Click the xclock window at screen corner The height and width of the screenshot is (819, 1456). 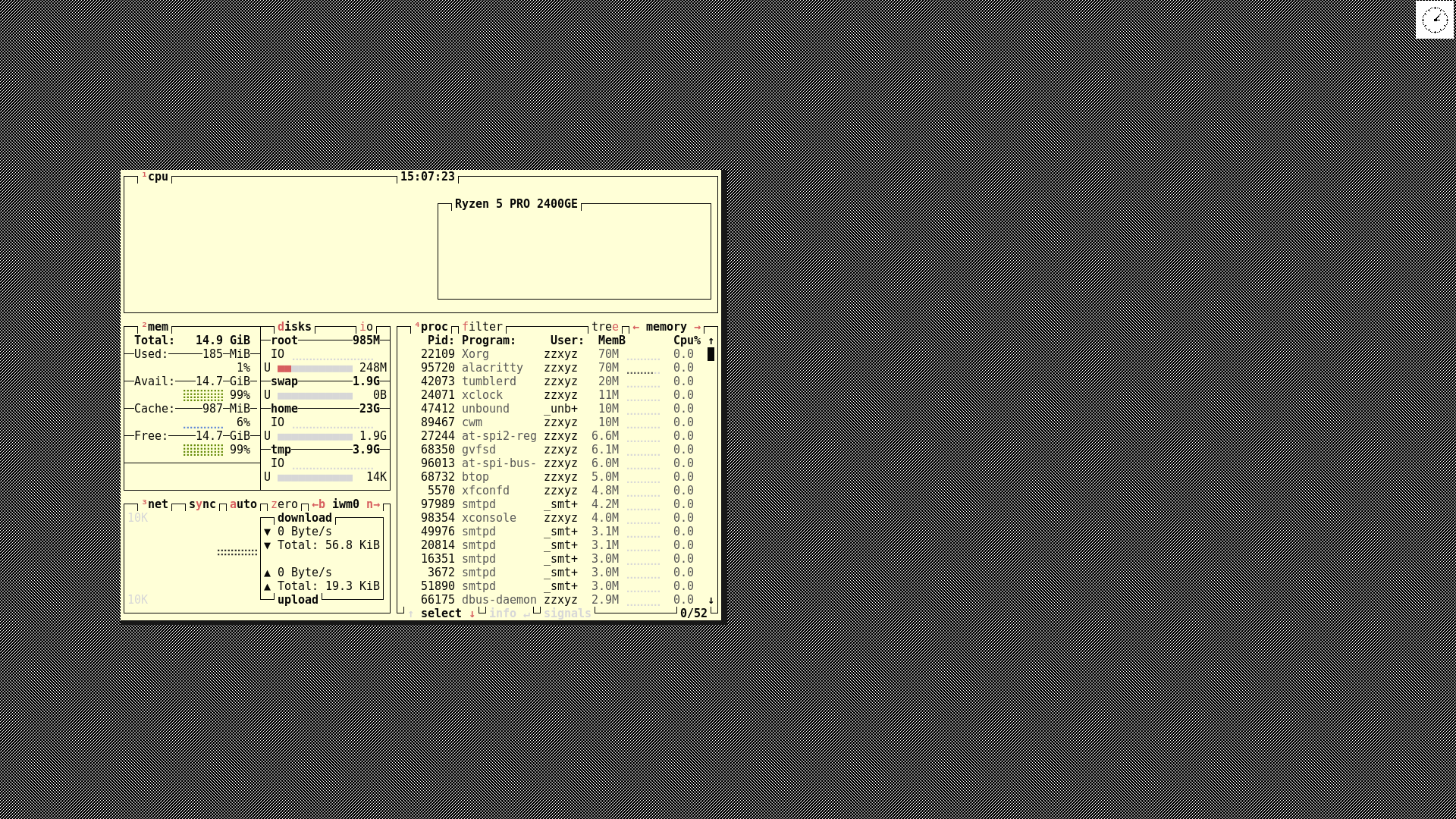click(x=1434, y=20)
